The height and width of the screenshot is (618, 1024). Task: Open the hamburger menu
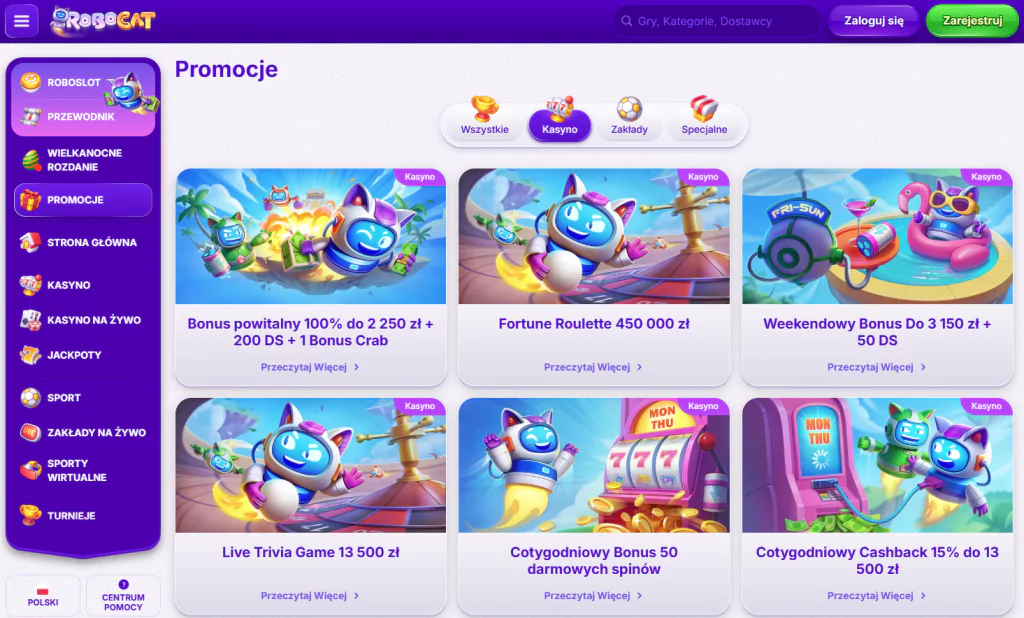pos(22,21)
